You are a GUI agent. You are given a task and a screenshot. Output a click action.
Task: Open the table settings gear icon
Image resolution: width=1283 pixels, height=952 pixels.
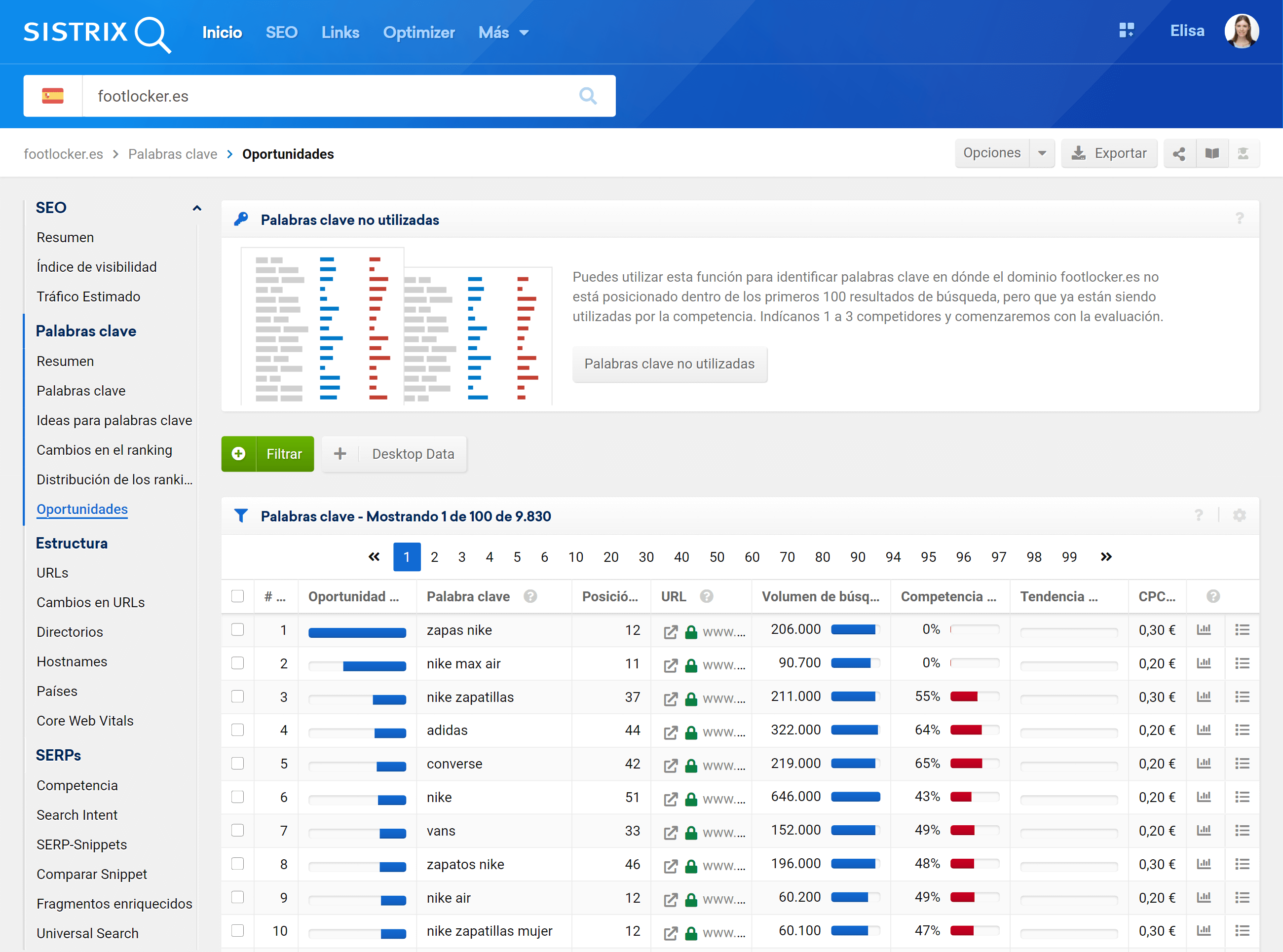[1239, 515]
